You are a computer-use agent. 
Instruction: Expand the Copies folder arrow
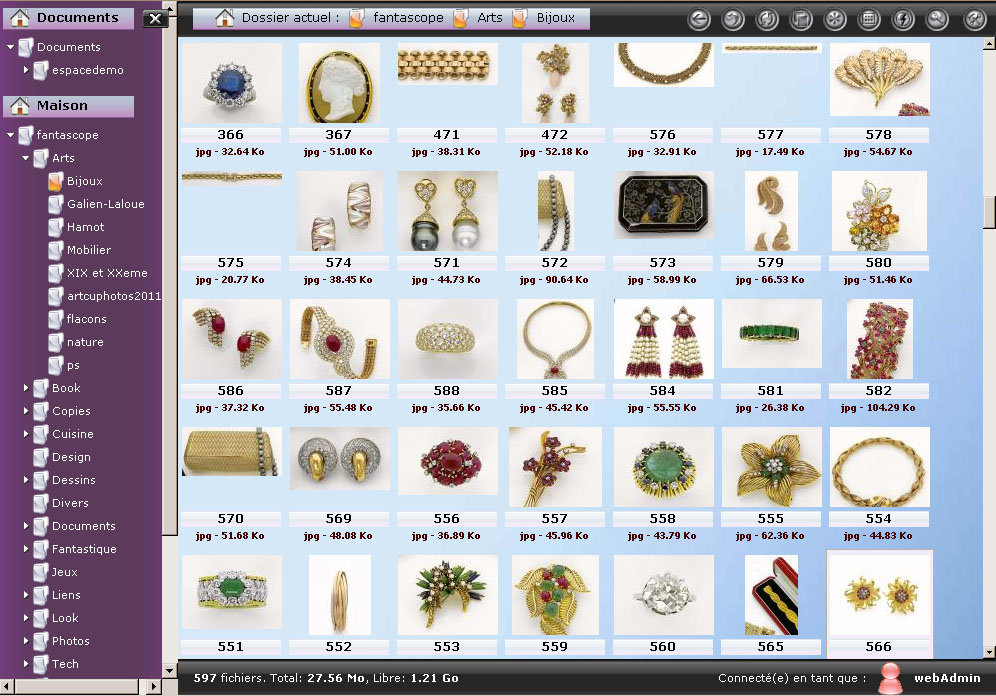coord(26,411)
